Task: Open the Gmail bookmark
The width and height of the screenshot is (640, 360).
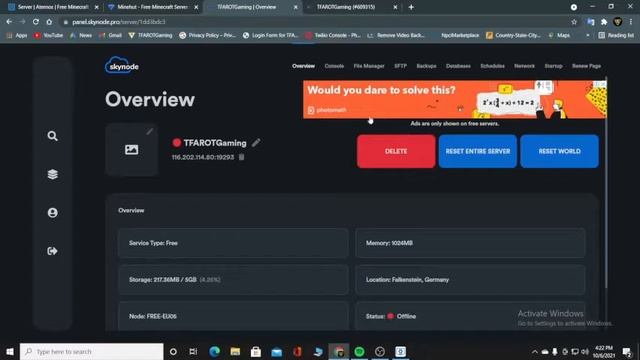Action: (110, 36)
